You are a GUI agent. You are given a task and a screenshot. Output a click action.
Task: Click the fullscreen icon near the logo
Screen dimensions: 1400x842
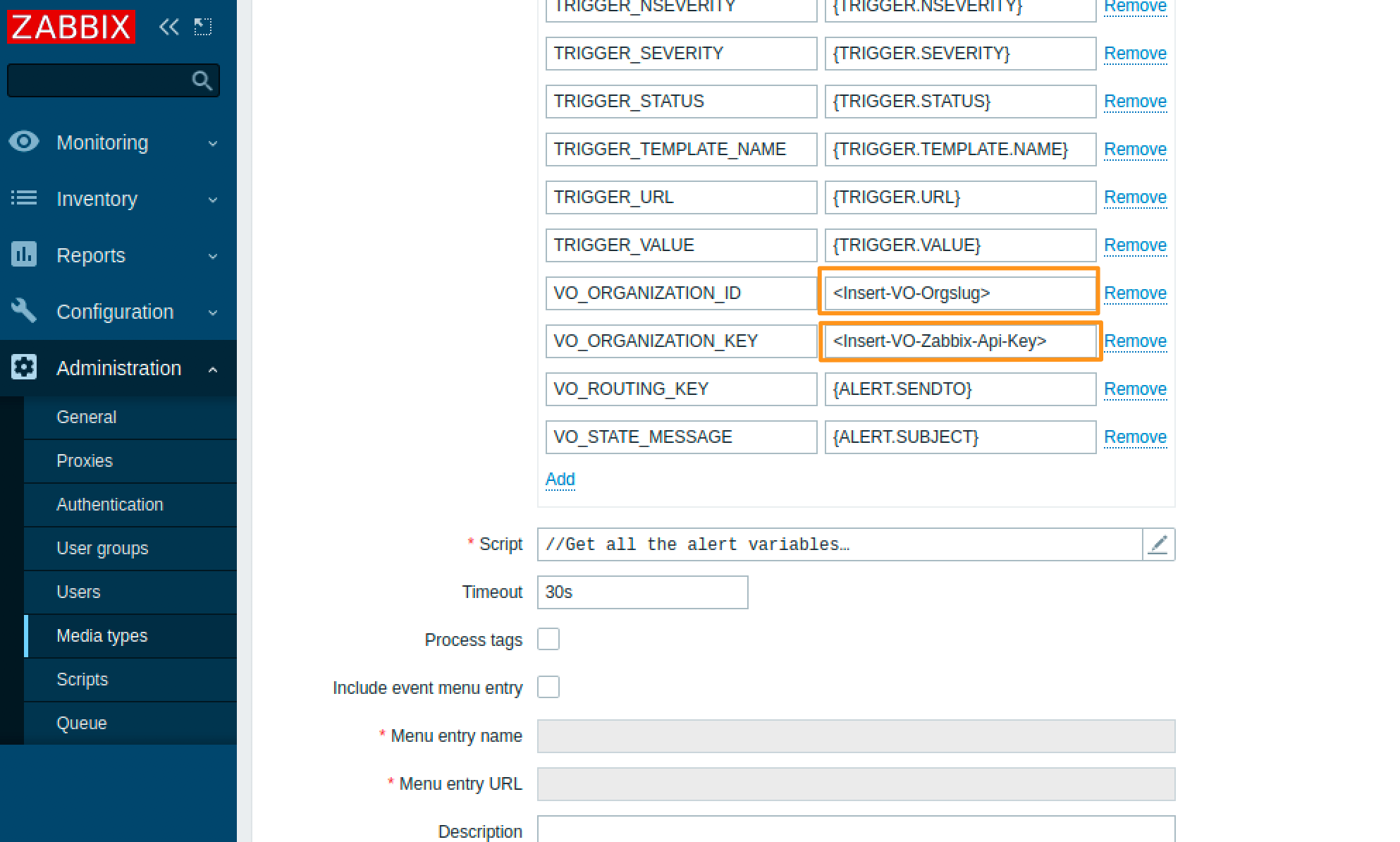[x=203, y=27]
